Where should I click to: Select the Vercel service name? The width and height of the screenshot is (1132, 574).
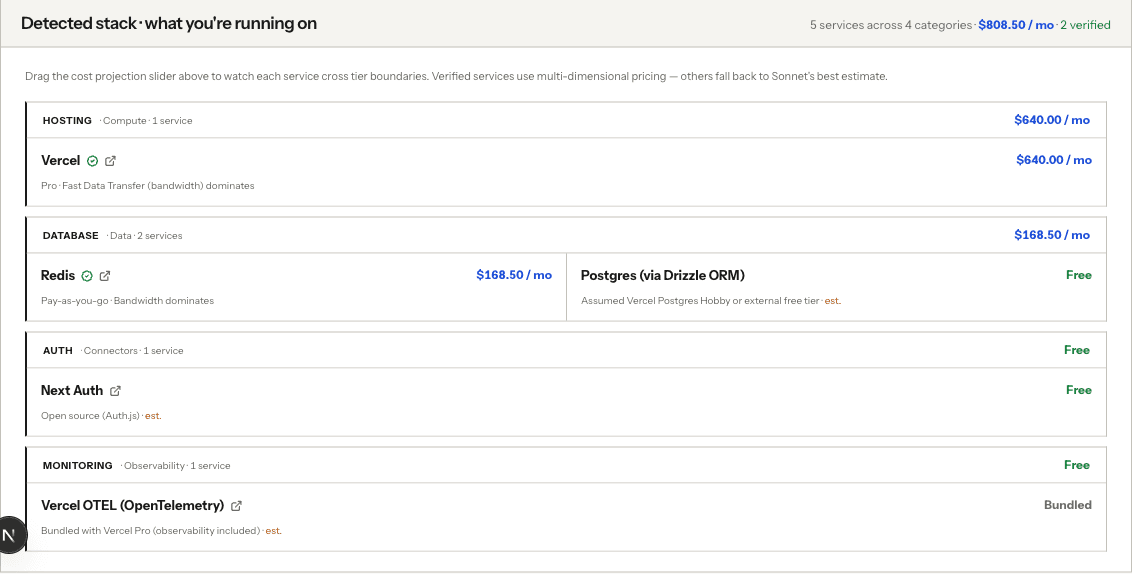61,160
